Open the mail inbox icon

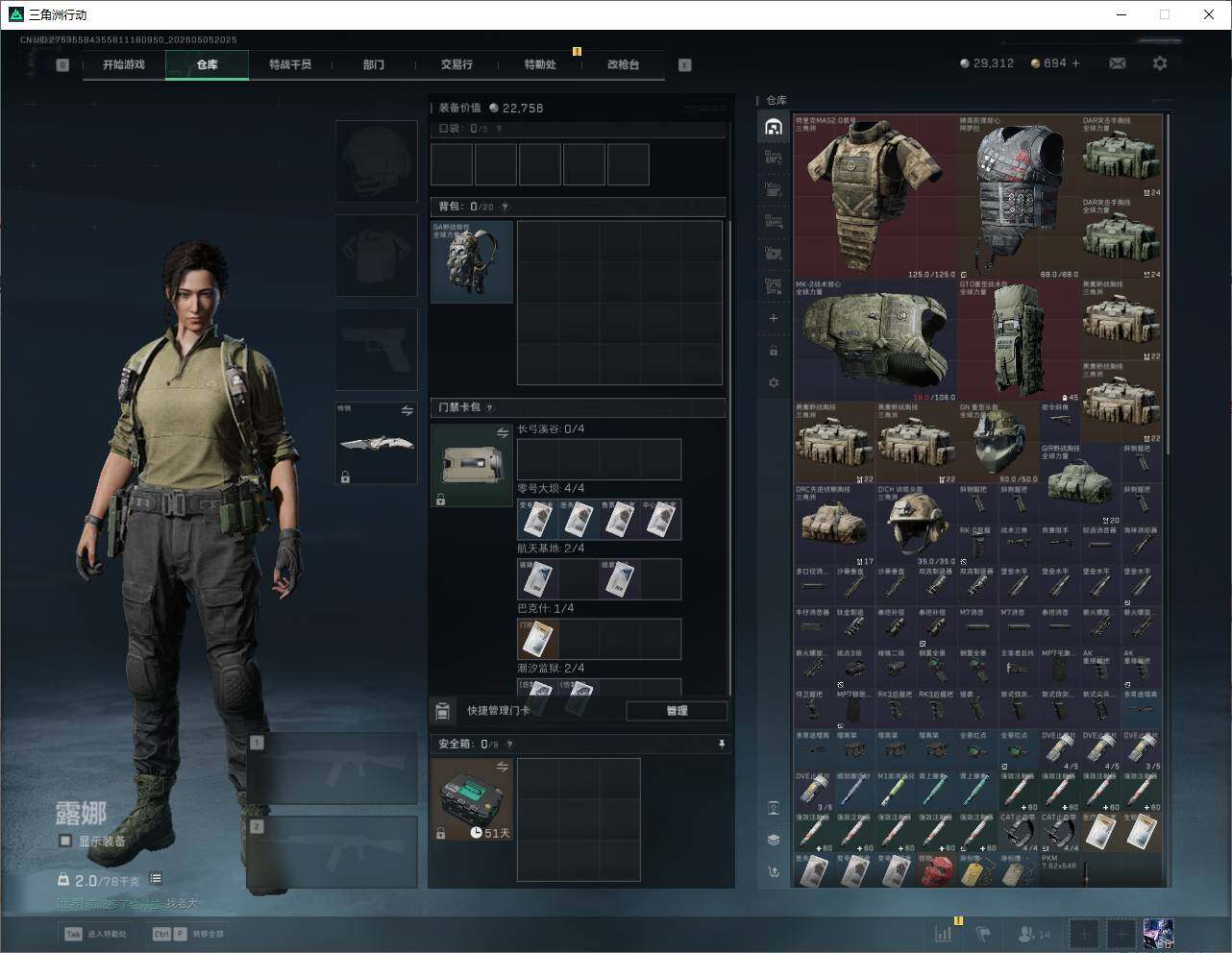1118,63
